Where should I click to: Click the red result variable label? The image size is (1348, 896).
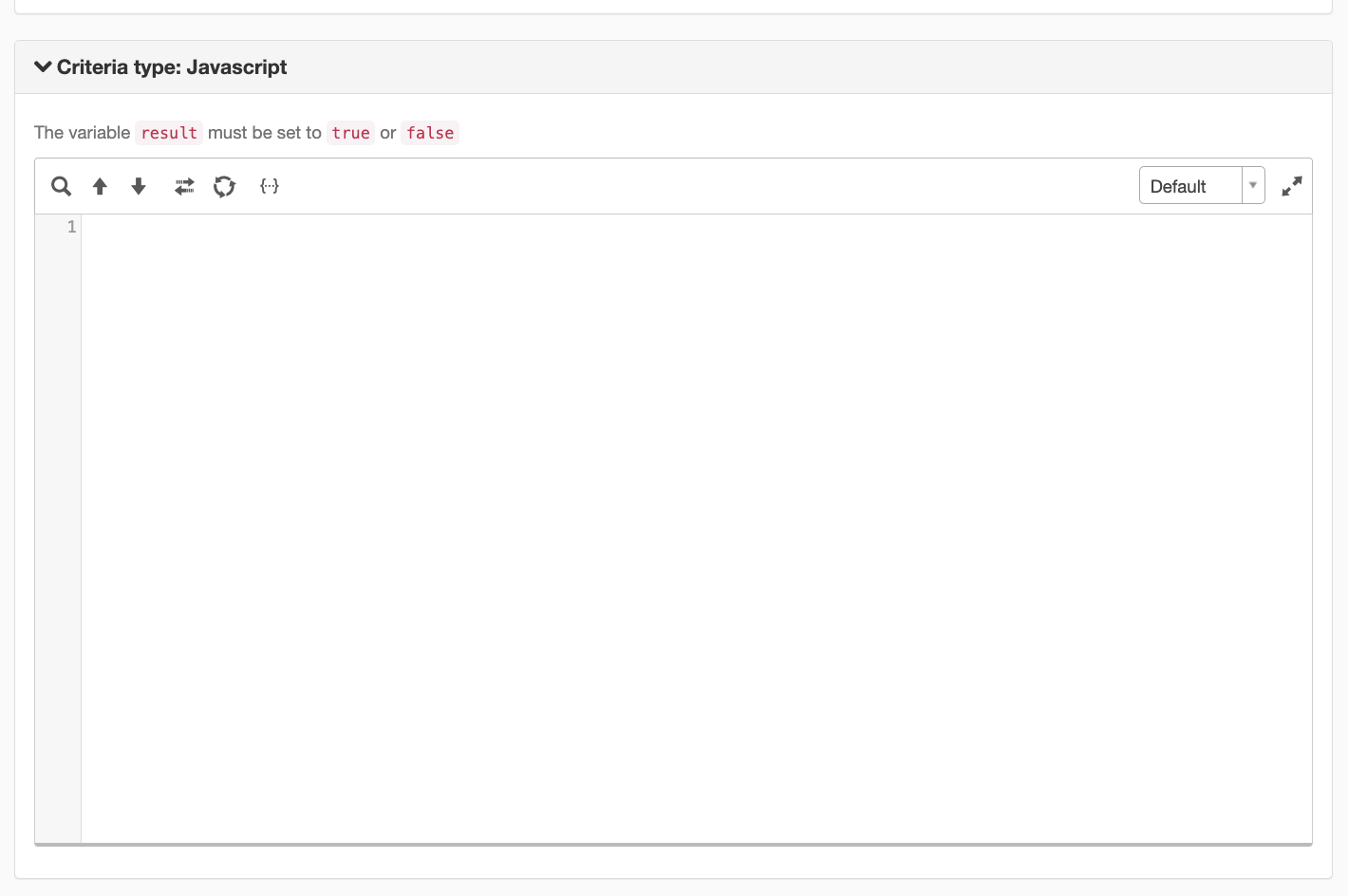point(169,133)
